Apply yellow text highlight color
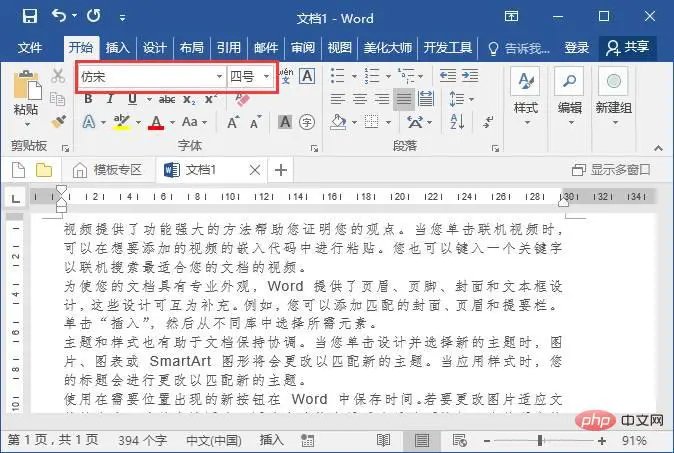Screen dimensions: 674x453 [121, 122]
